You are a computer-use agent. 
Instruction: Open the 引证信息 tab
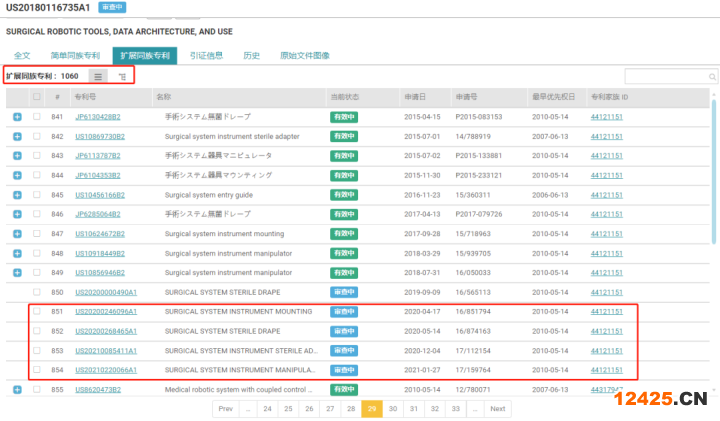tap(206, 55)
